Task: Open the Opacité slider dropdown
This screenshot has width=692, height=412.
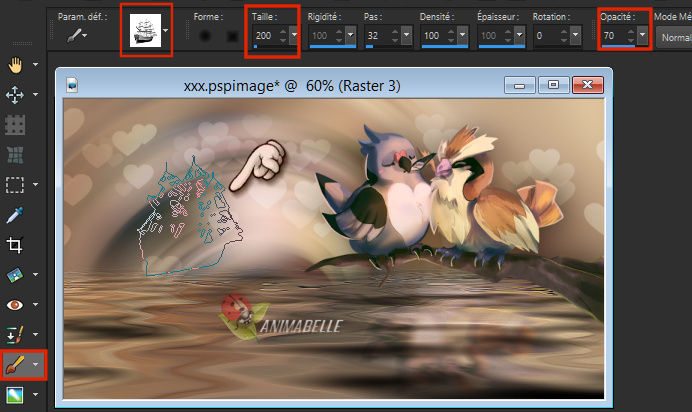Action: (x=643, y=34)
